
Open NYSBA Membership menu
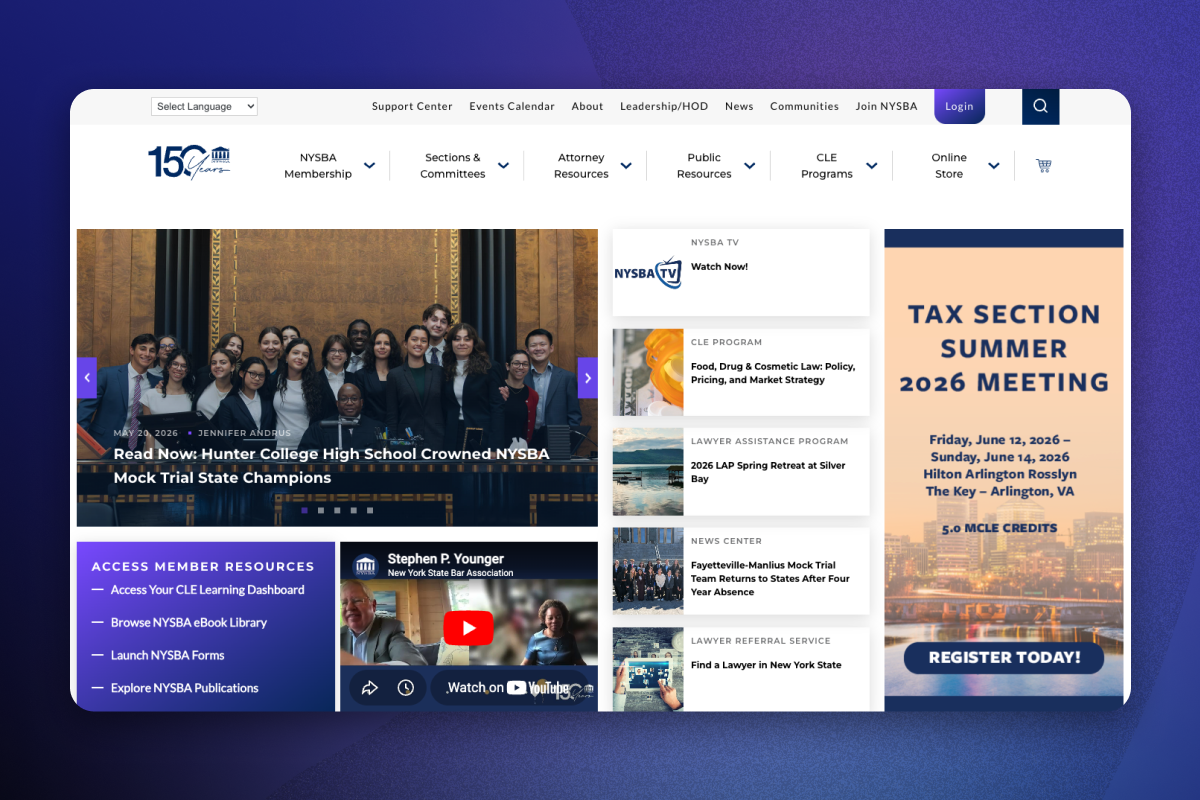[x=318, y=166]
